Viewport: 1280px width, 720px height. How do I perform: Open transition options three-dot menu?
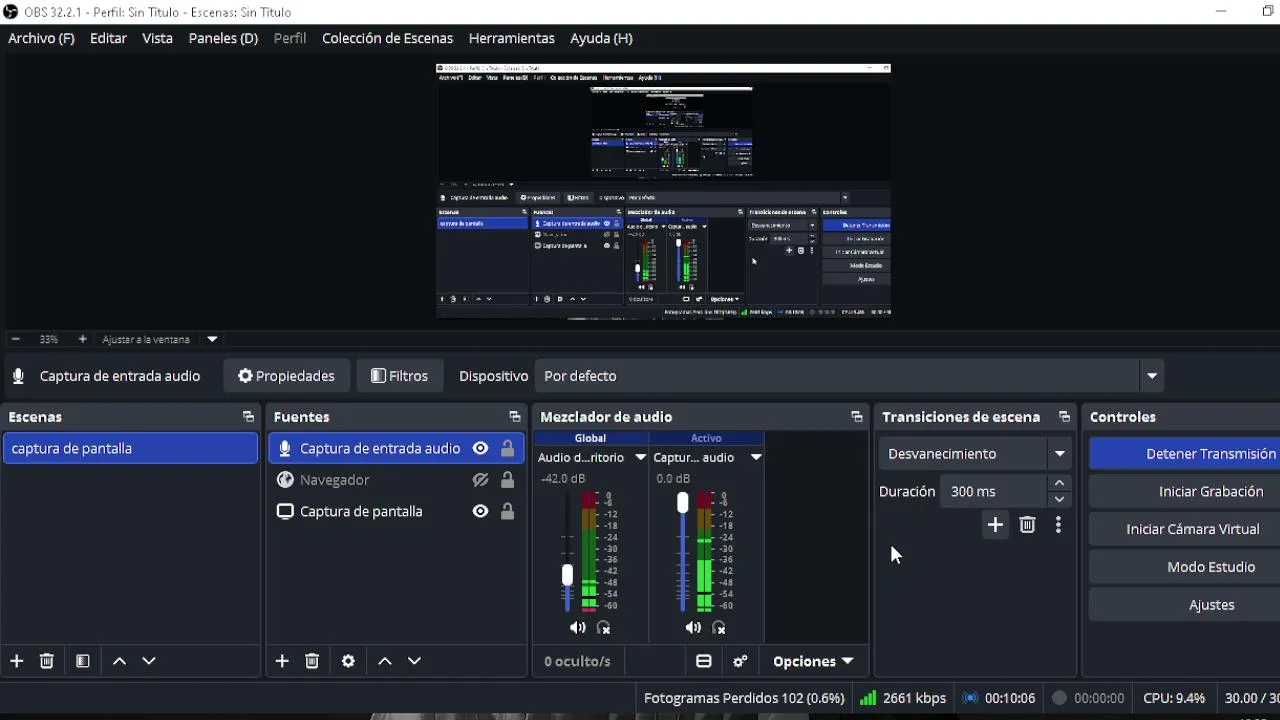pyautogui.click(x=1058, y=525)
